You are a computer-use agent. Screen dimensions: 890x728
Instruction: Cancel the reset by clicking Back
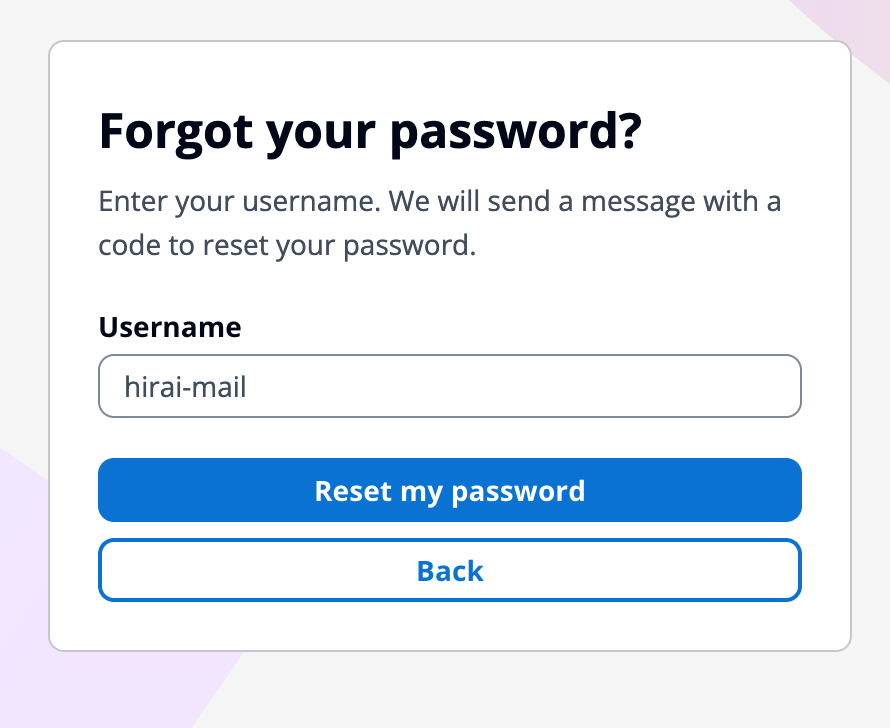coord(449,571)
